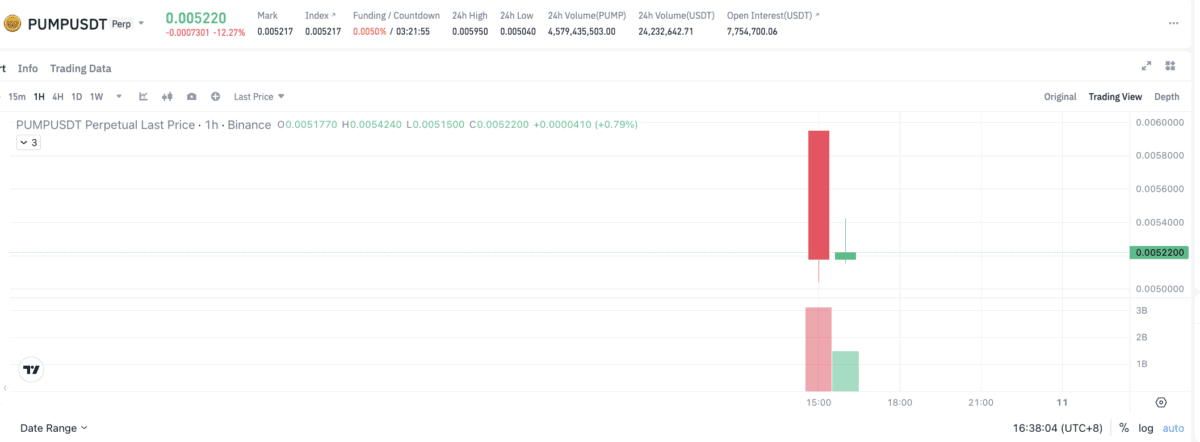Click the 24h Low value 0.005040
The height and width of the screenshot is (442, 1200).
coord(518,32)
